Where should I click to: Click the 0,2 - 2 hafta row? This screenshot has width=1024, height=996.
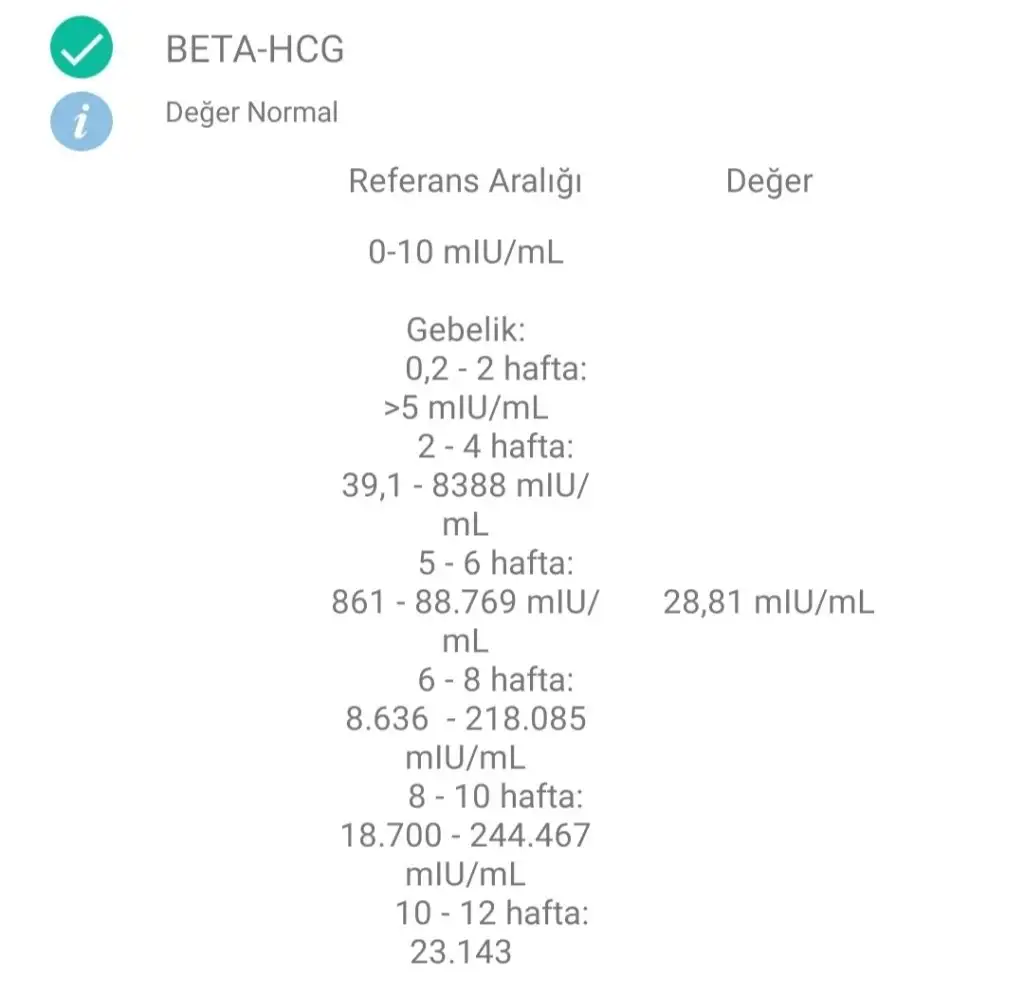496,369
